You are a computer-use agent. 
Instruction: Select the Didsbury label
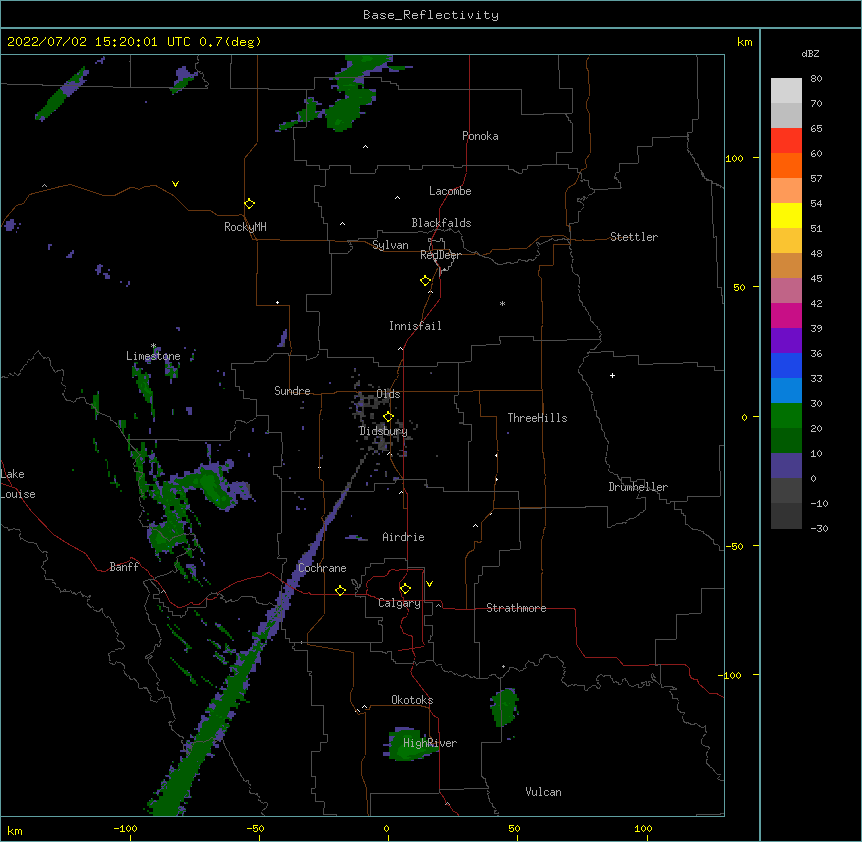pos(383,431)
